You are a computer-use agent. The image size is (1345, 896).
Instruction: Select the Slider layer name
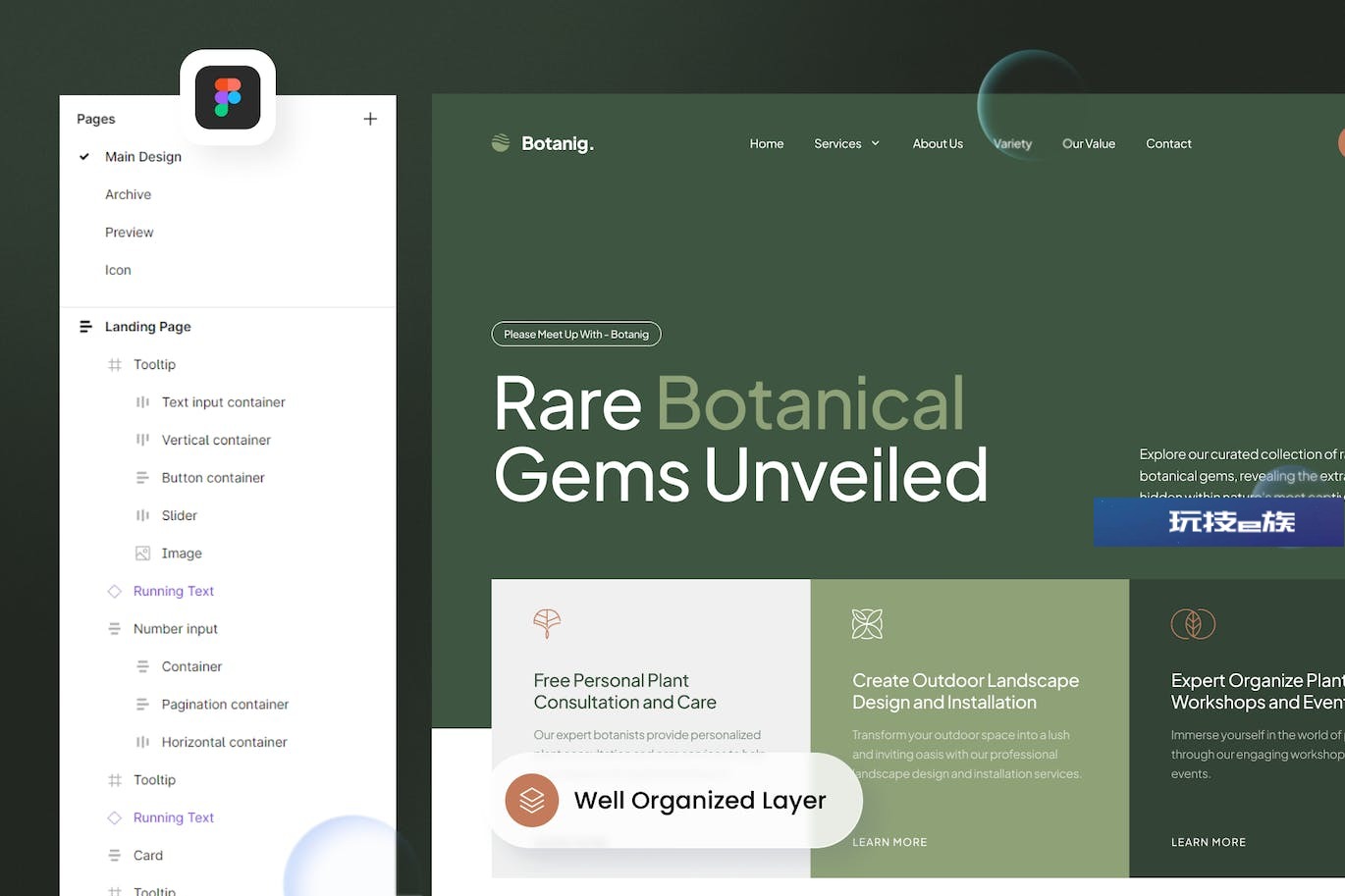[180, 515]
